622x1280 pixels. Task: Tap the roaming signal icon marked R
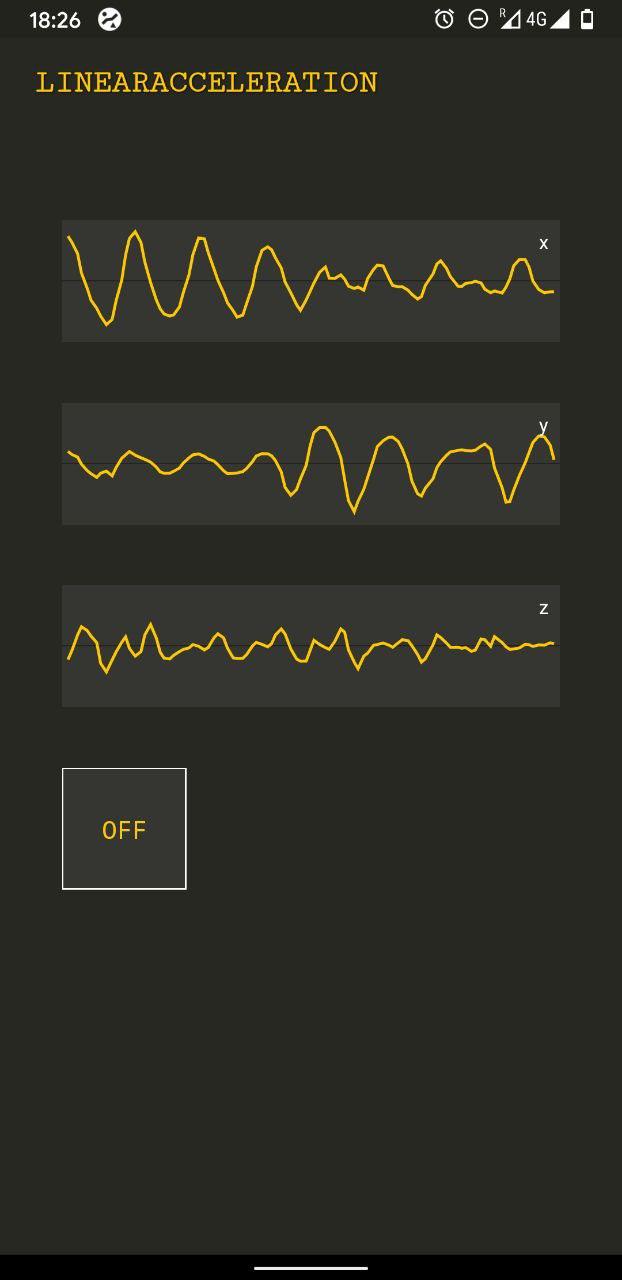[509, 19]
